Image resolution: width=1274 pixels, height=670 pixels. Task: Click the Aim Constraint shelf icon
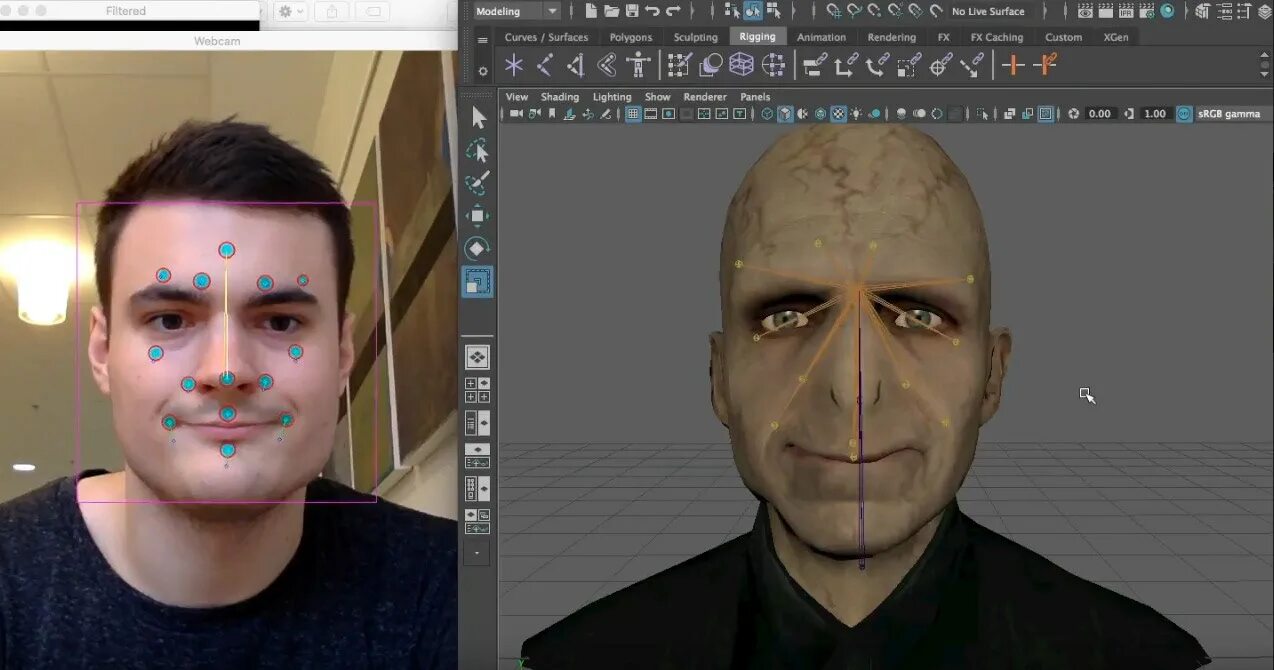pyautogui.click(x=940, y=66)
